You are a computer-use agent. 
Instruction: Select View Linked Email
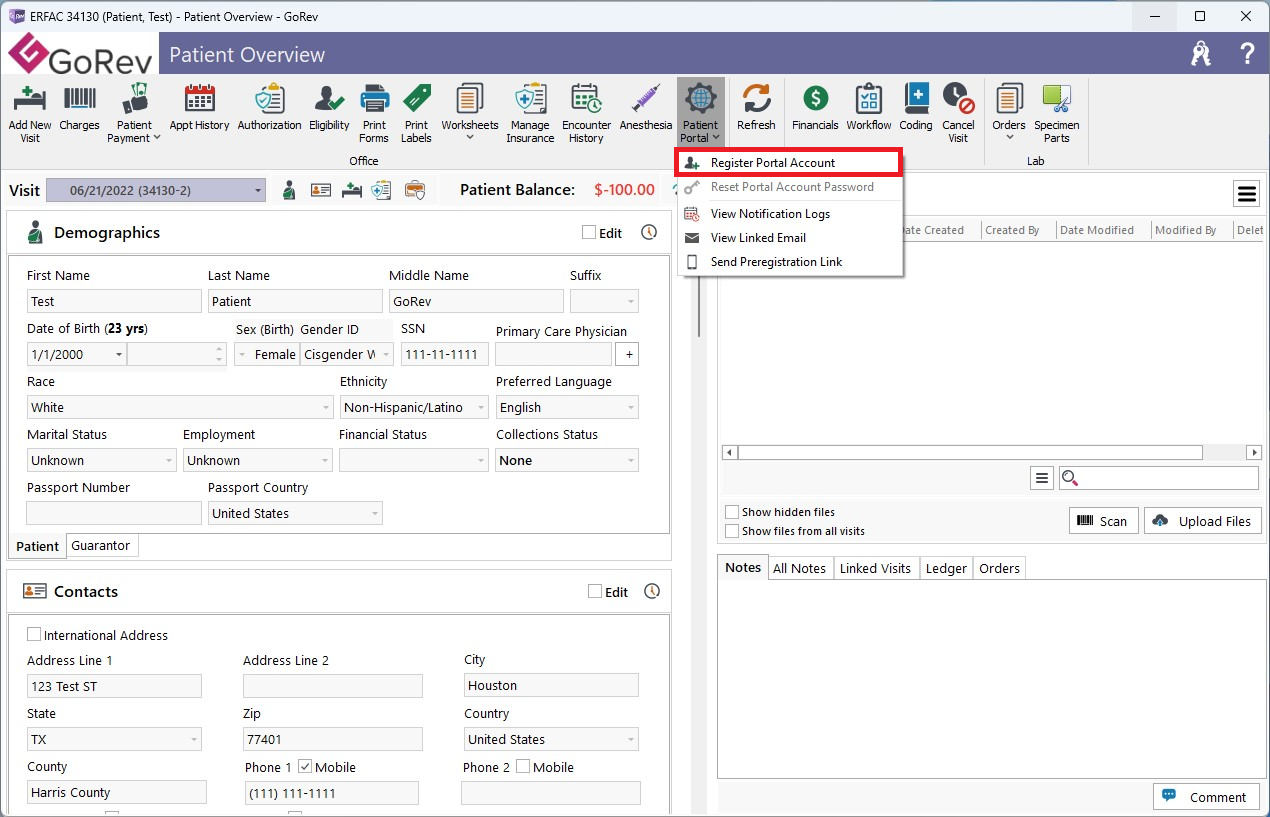click(790, 238)
